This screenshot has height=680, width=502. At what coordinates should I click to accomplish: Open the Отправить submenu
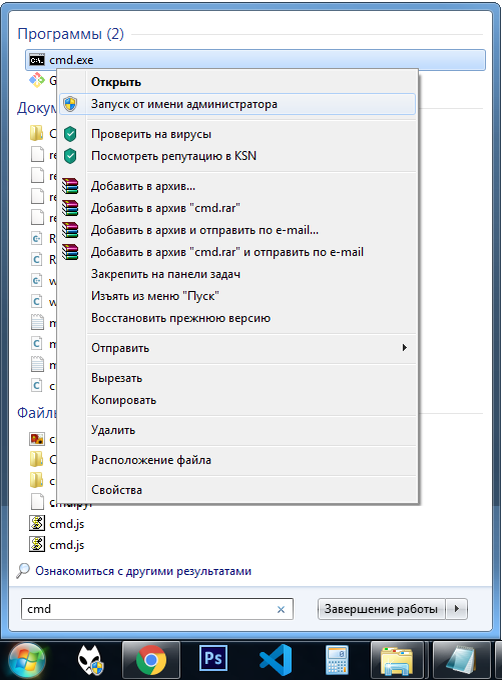click(238, 348)
